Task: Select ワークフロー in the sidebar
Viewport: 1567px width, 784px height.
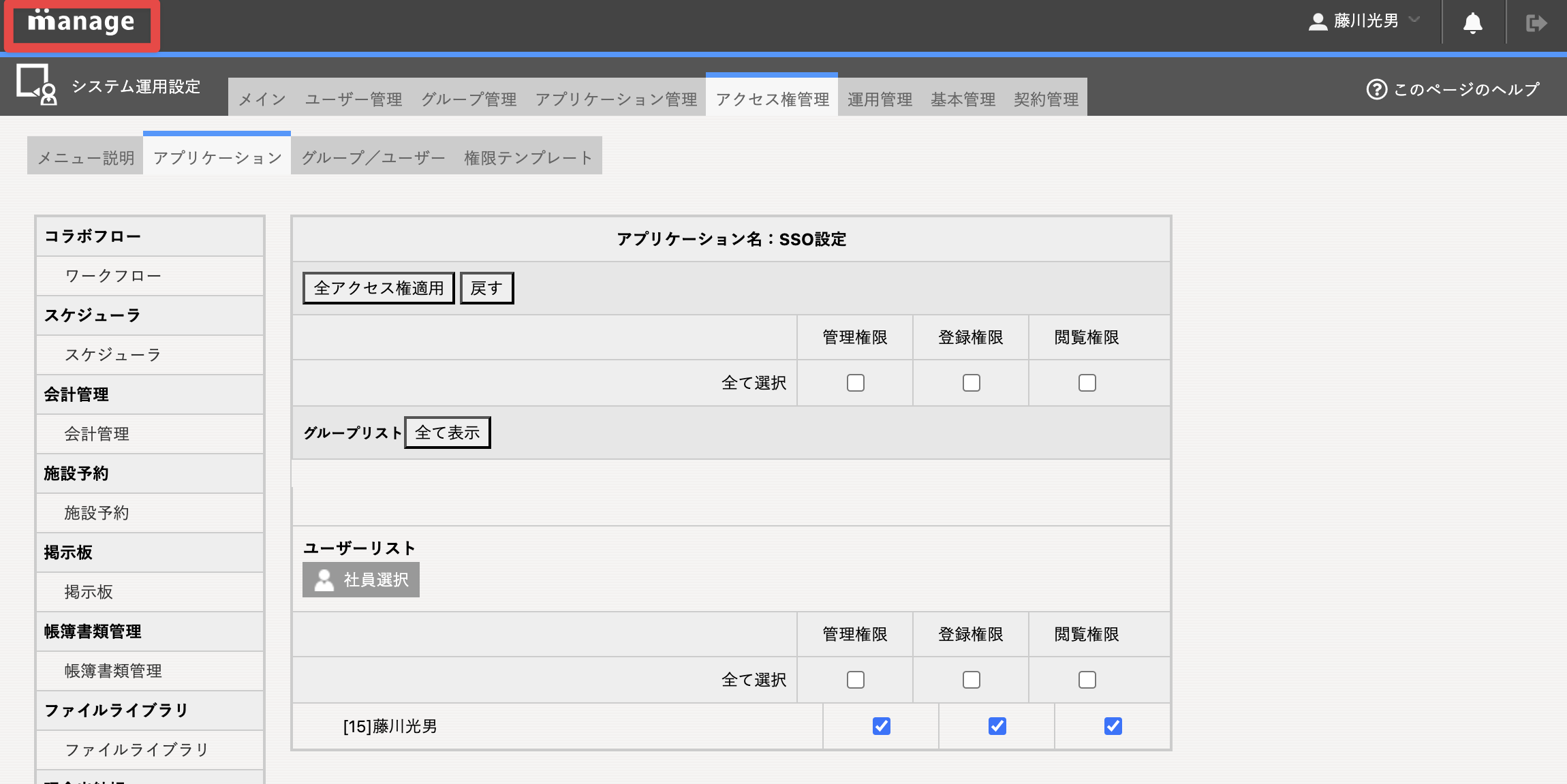Action: (x=150, y=276)
